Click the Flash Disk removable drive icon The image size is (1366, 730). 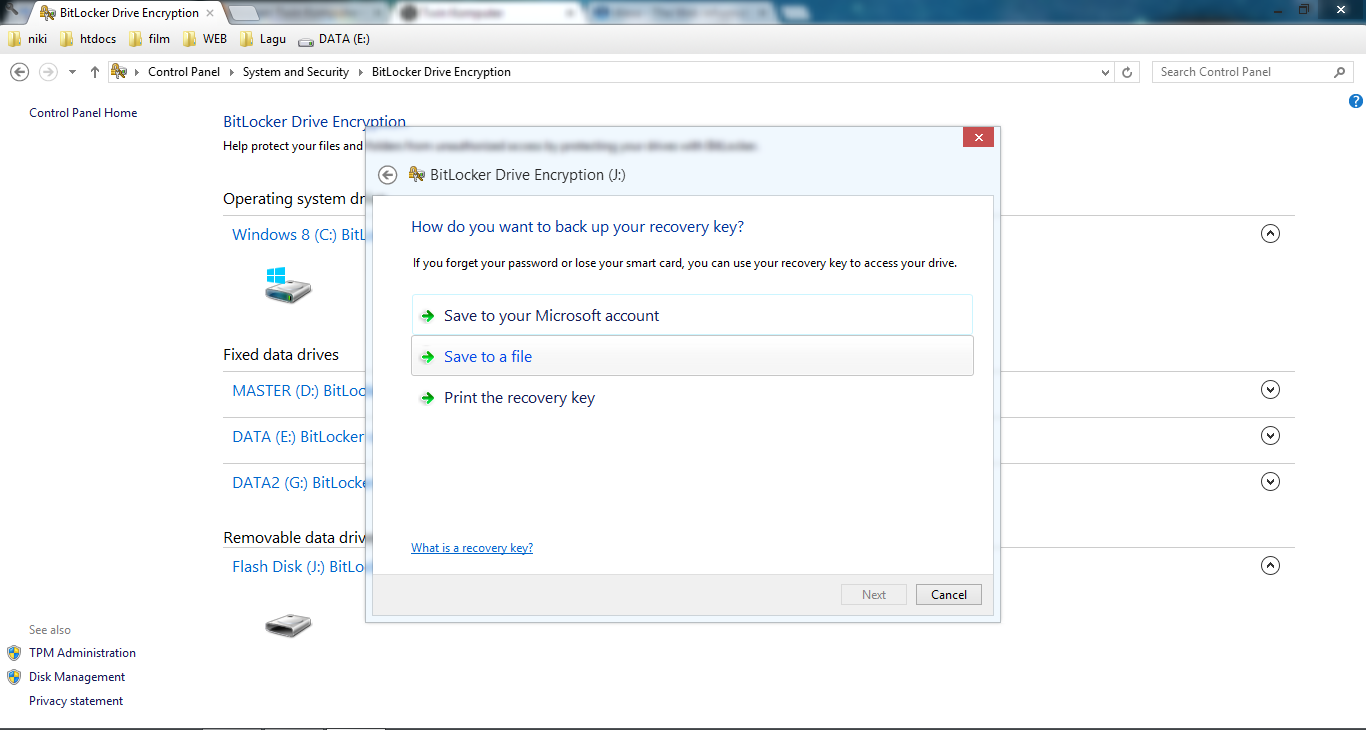tap(288, 625)
